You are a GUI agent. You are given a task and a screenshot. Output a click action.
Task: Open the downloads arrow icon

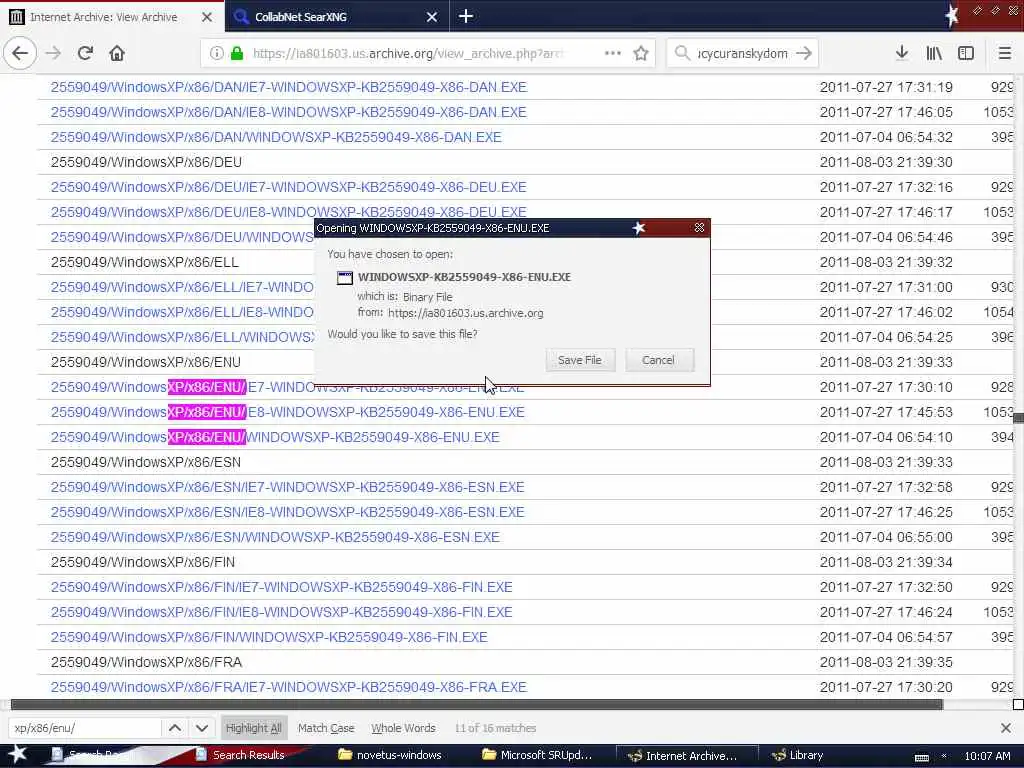coord(902,53)
